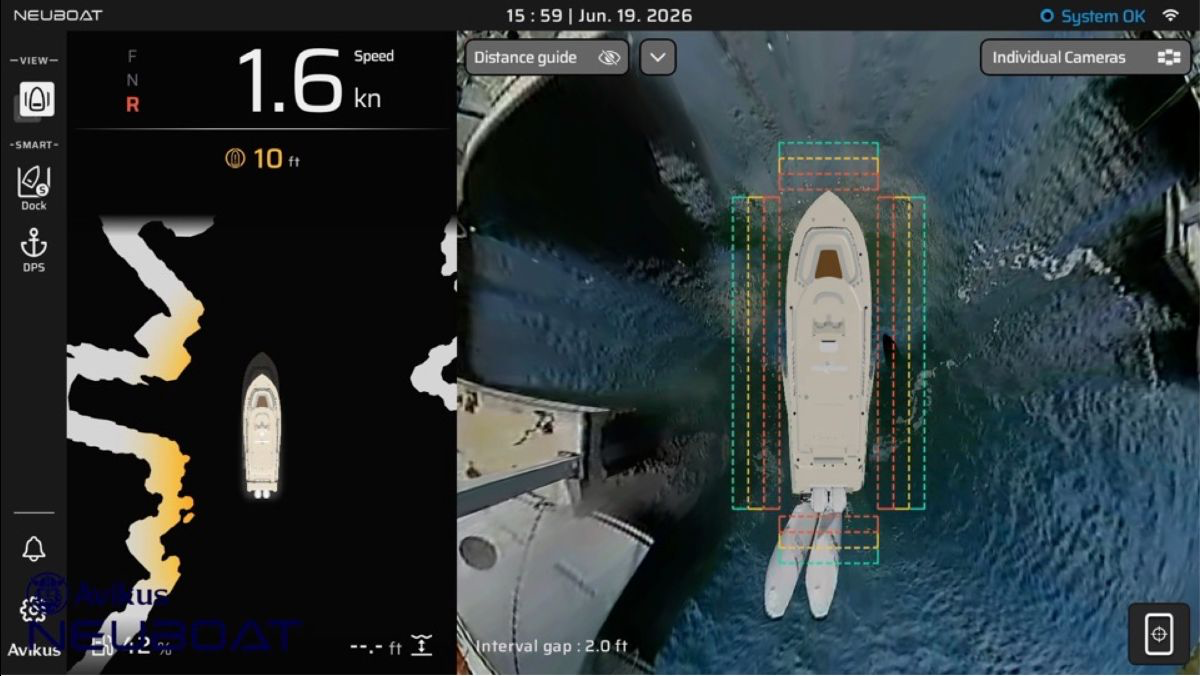This screenshot has height=676, width=1200.
Task: Click the Interval gap : 2.0 ft label
Action: (552, 646)
